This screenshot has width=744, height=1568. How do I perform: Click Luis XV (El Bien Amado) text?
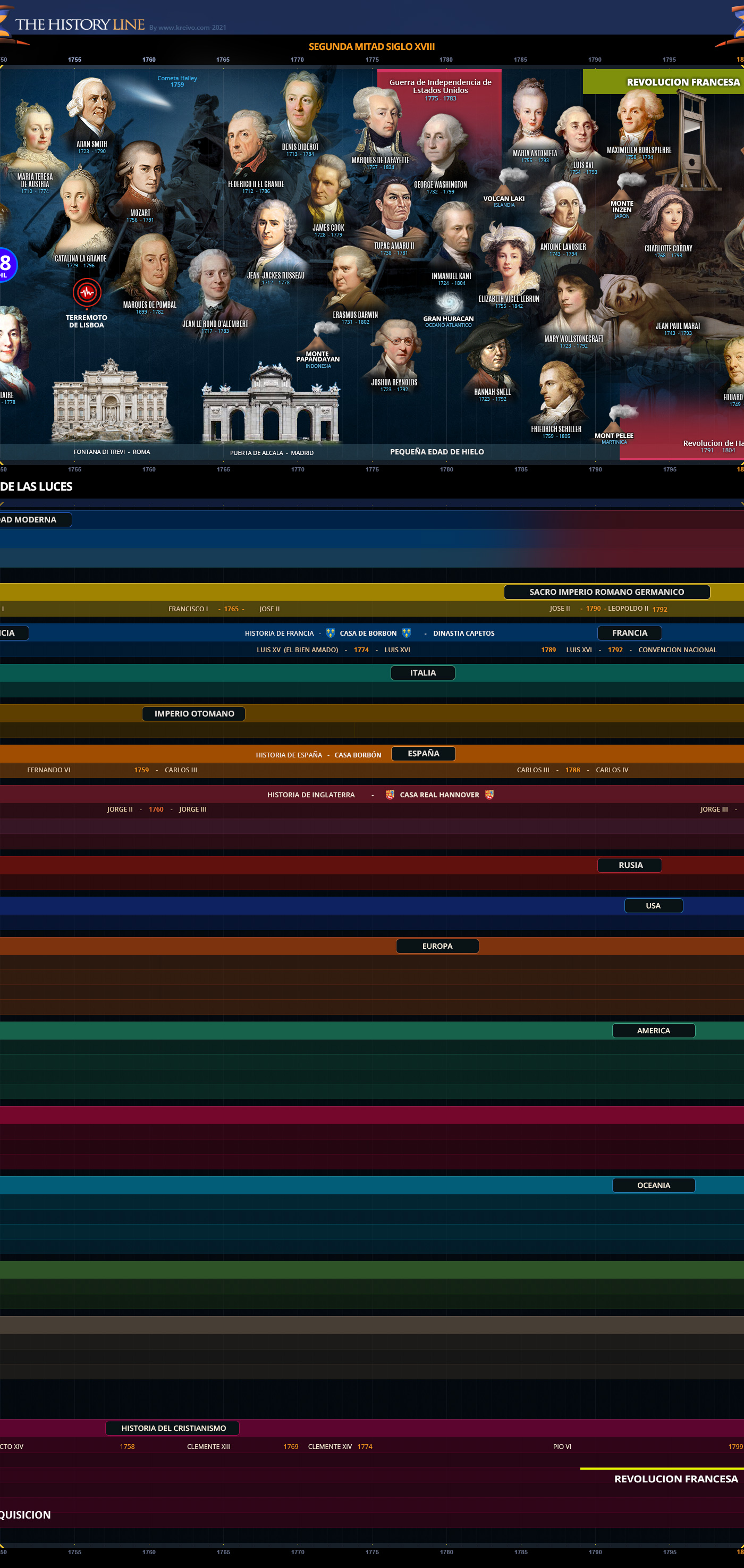click(298, 650)
